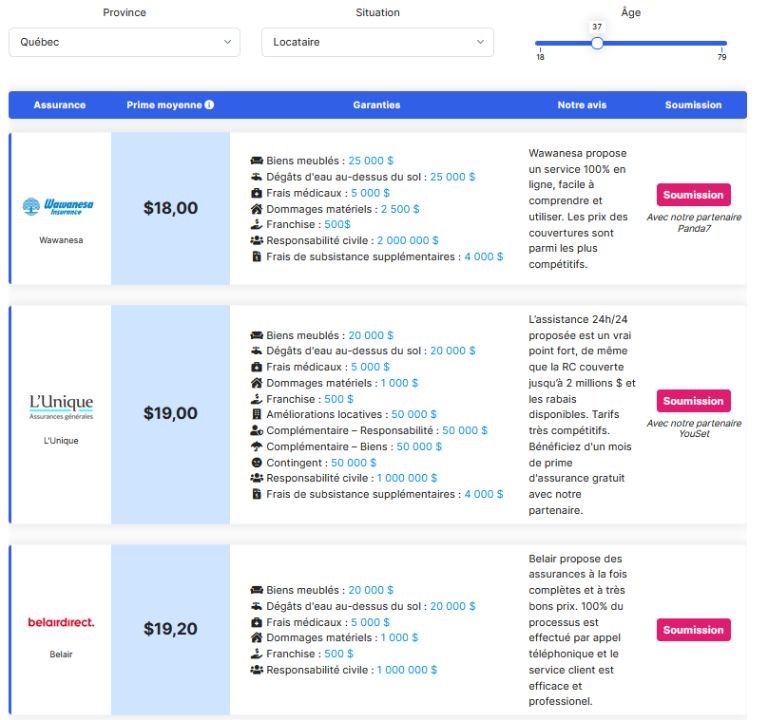The width and height of the screenshot is (768, 720).
Task: Click the hand icon for Belair Franchise
Action: point(257,654)
